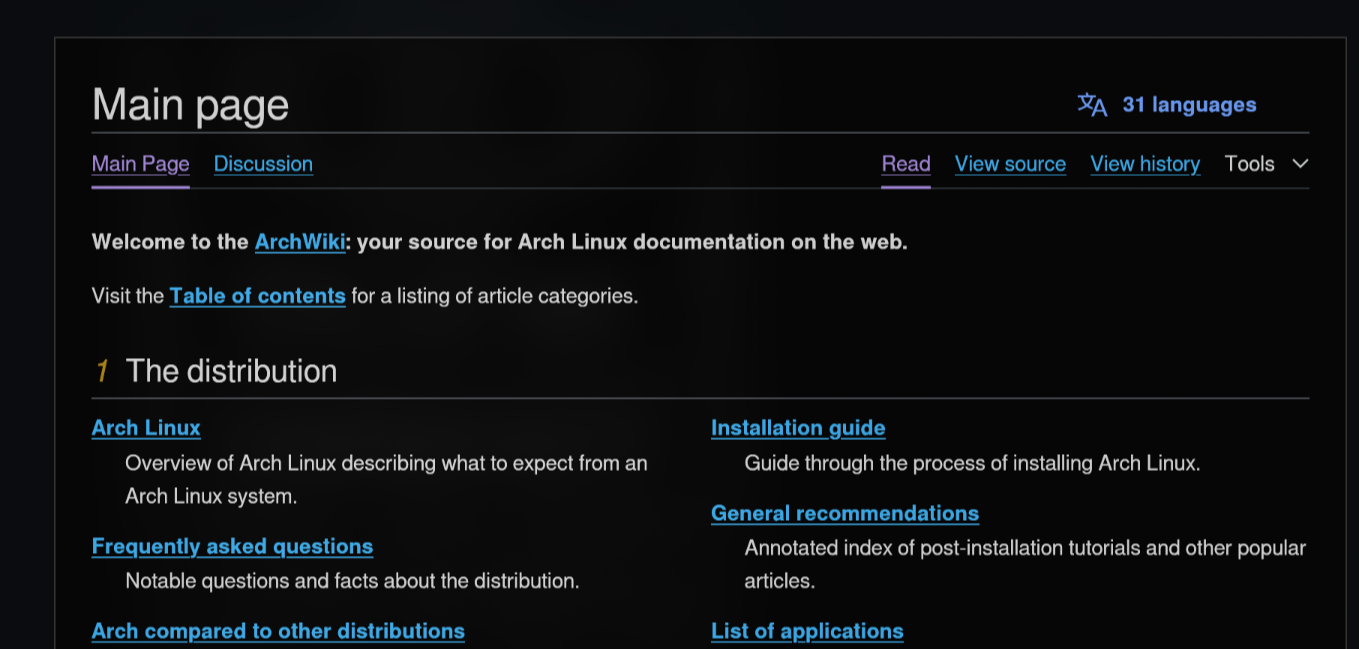The image size is (1359, 649).
Task: Open the Arch Linux overview link
Action: 146,428
